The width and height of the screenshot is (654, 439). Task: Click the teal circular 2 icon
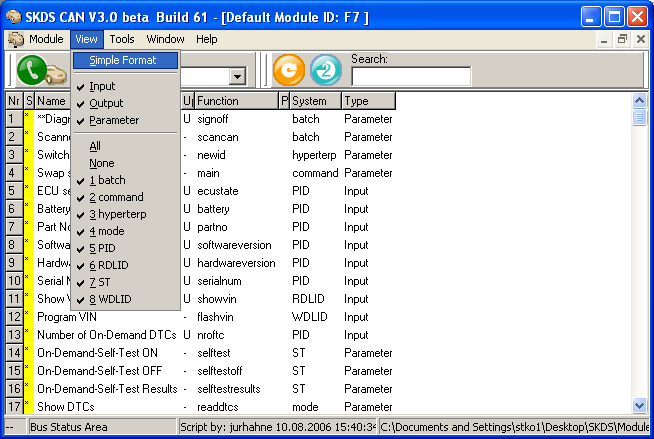(326, 70)
